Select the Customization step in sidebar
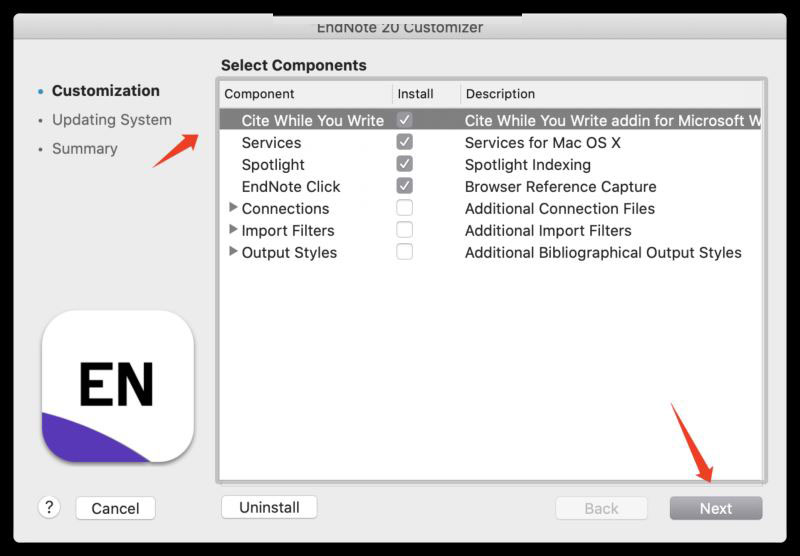This screenshot has height=556, width=800. pos(106,91)
